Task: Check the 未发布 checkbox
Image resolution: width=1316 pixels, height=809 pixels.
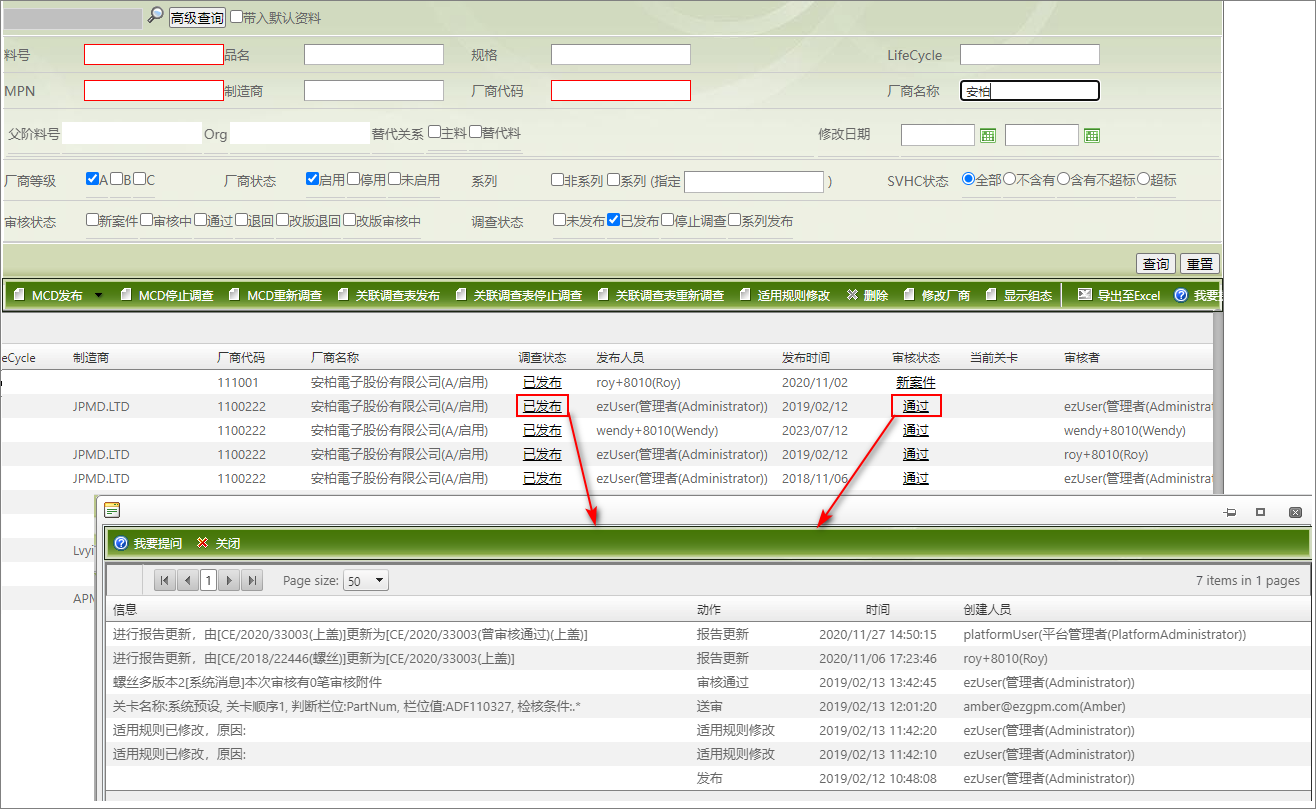Action: click(559, 219)
